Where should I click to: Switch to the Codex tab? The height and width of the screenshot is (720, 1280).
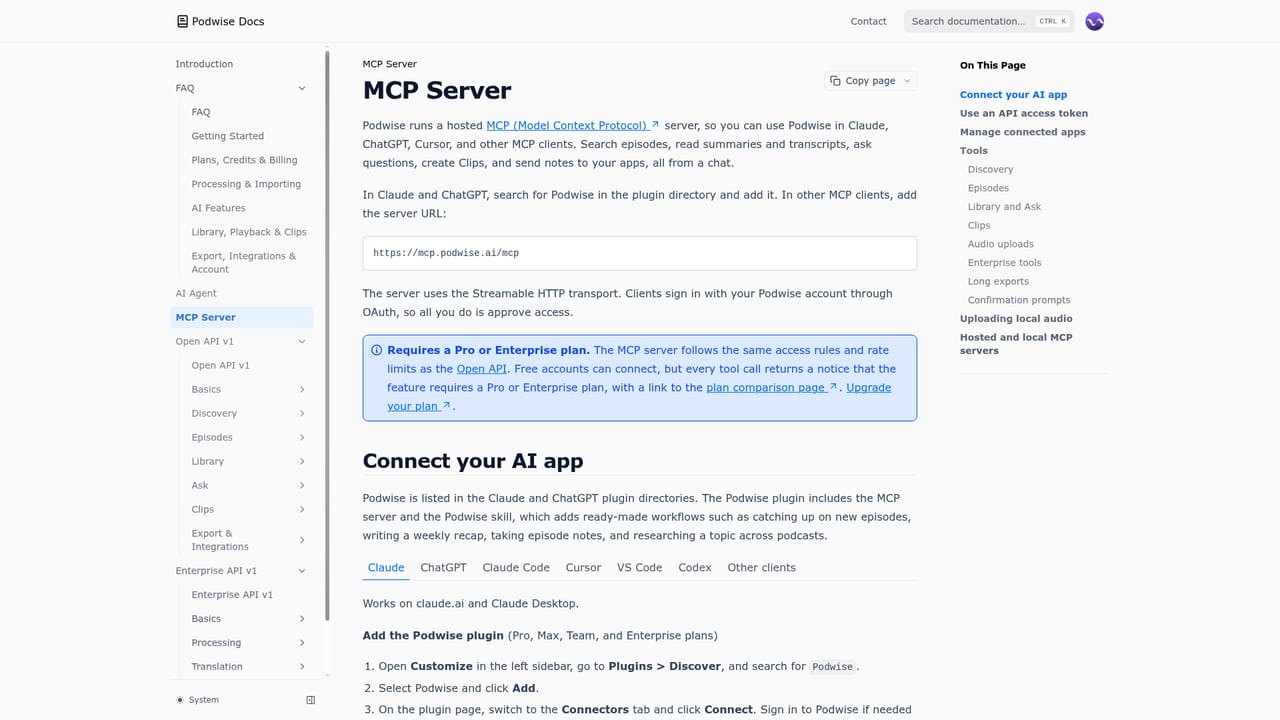[x=695, y=567]
